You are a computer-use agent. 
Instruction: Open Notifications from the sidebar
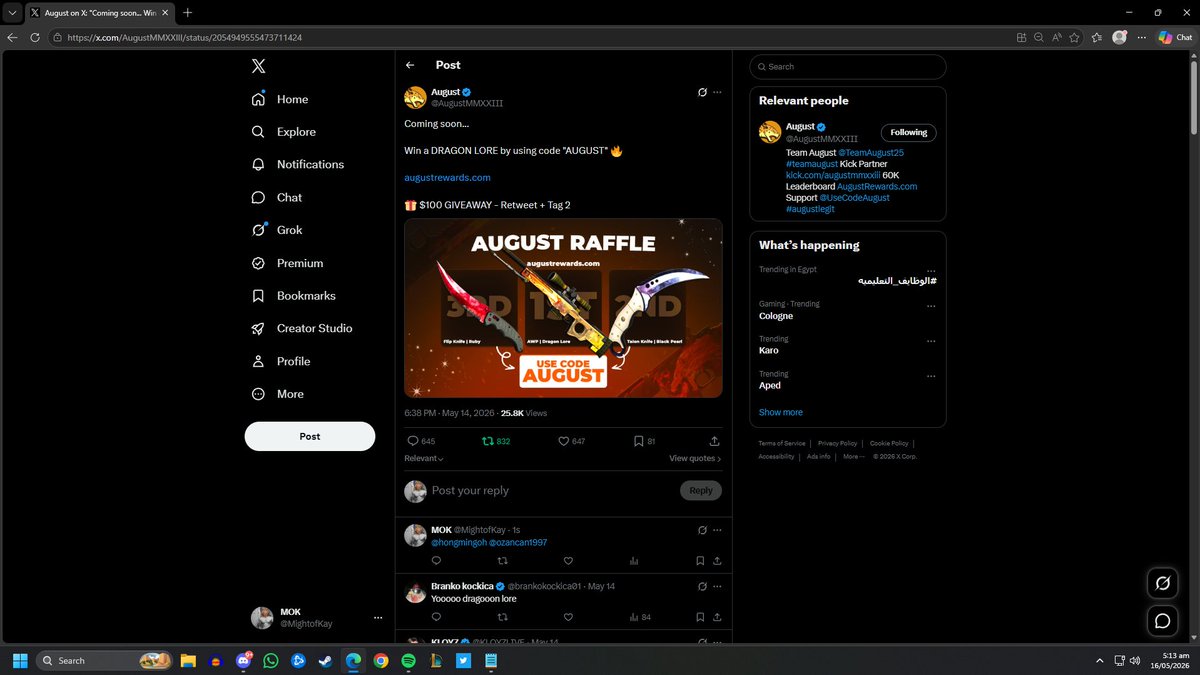298,164
